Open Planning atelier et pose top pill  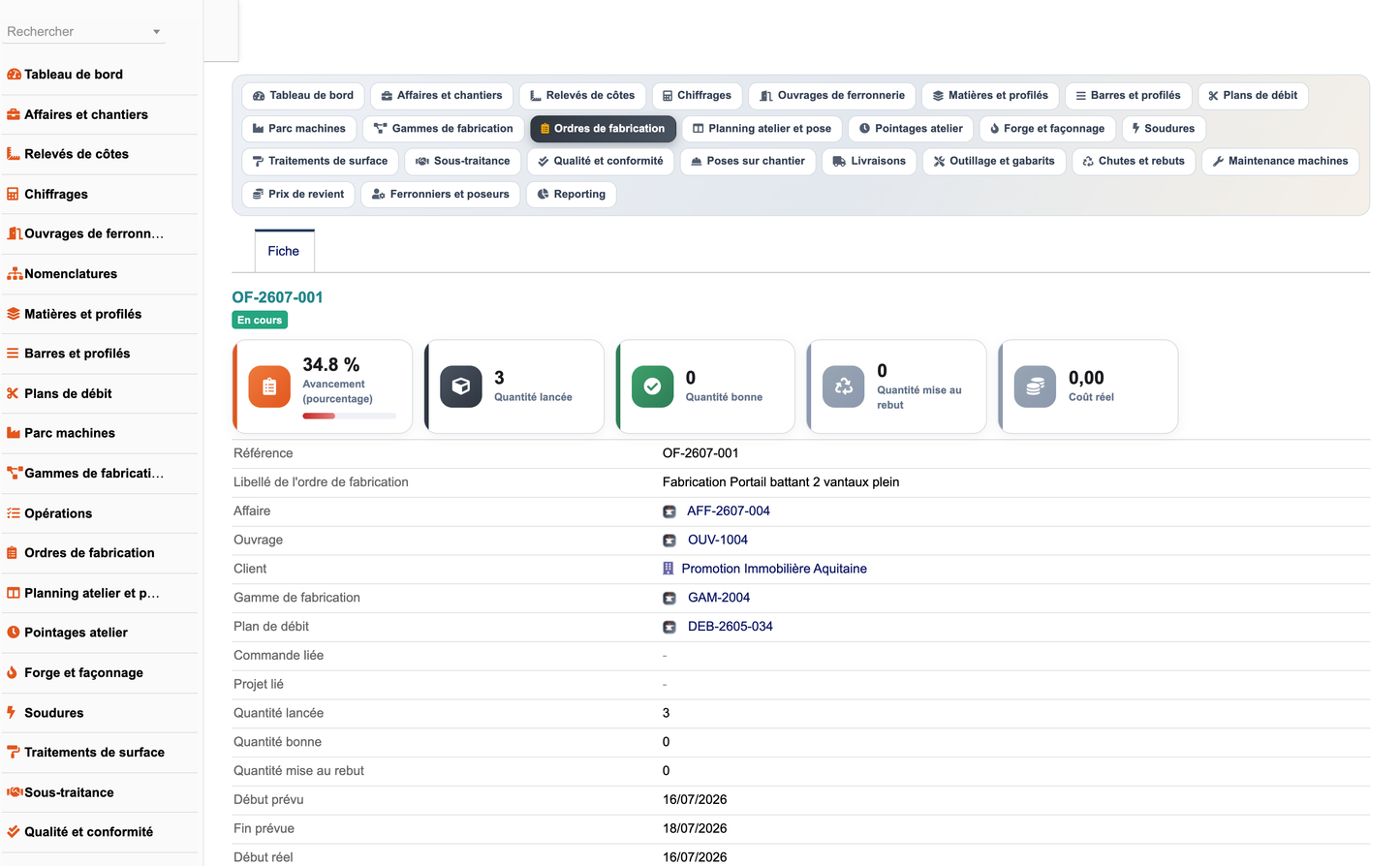762,129
